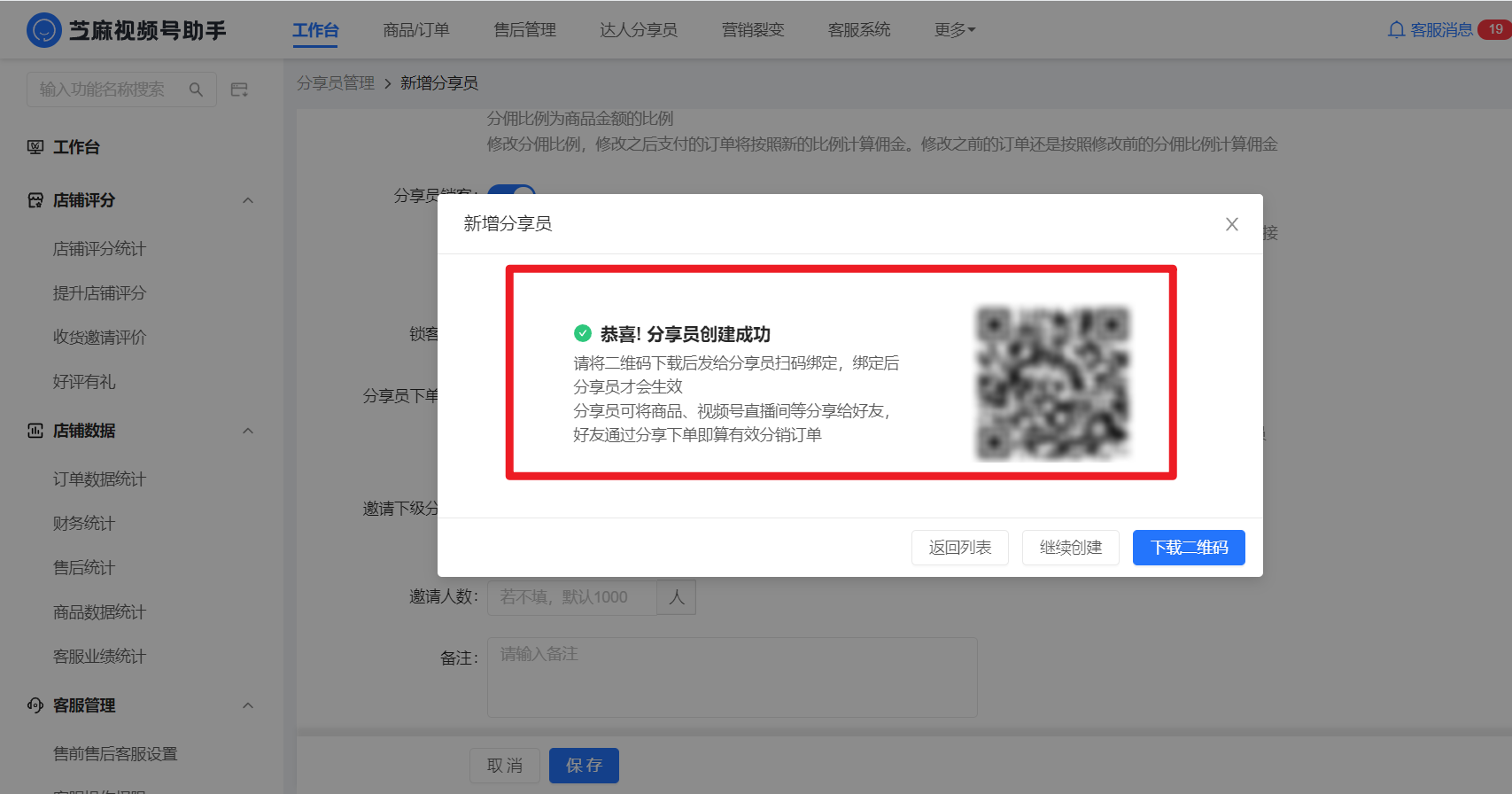Click the 保存 button at bottom
Screen dimensions: 1512x794
[584, 766]
